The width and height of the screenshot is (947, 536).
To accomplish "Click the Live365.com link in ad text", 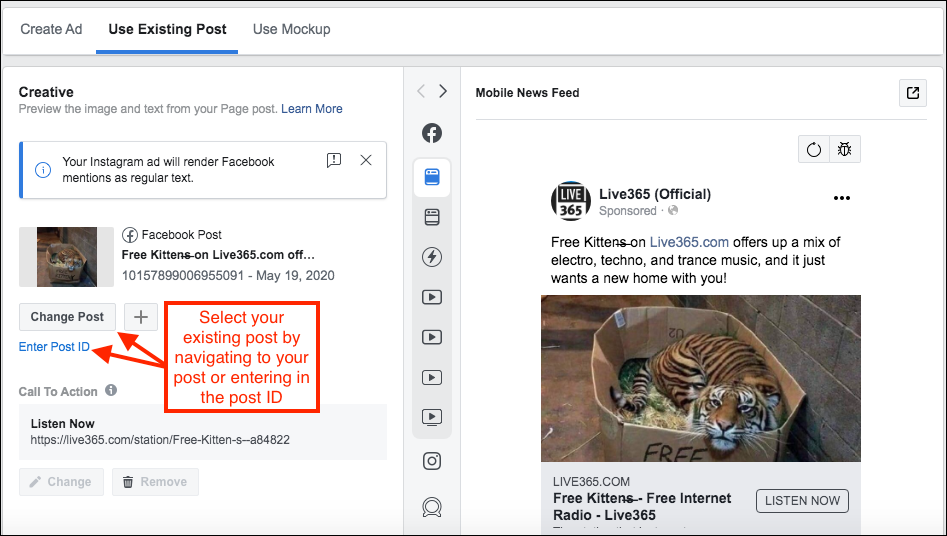I will coord(689,242).
